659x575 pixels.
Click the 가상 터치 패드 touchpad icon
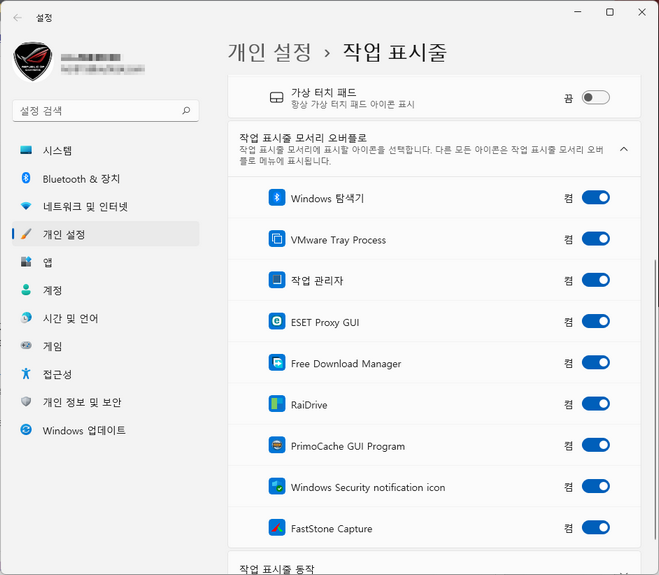(x=276, y=98)
